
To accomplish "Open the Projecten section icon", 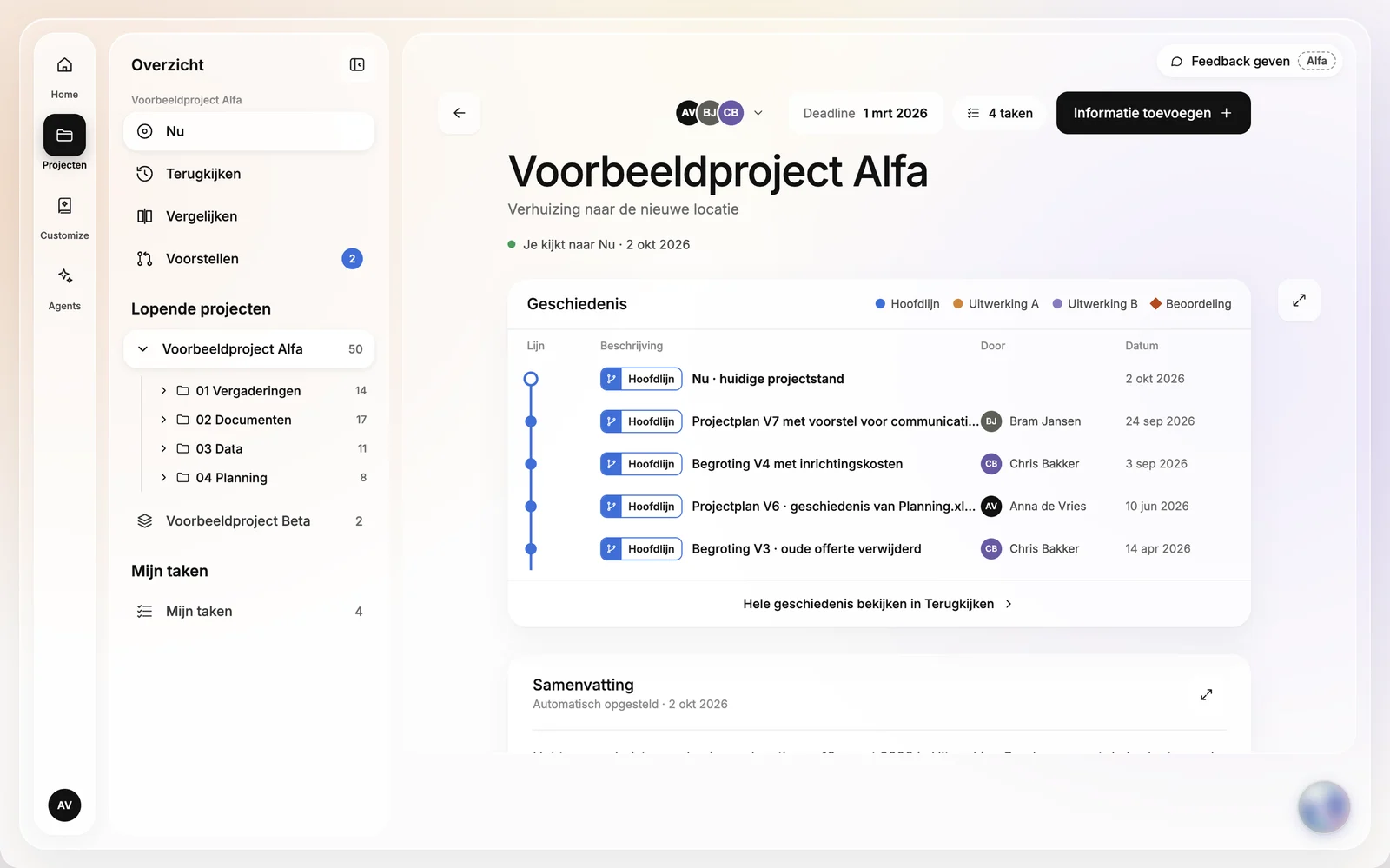I will click(x=64, y=135).
